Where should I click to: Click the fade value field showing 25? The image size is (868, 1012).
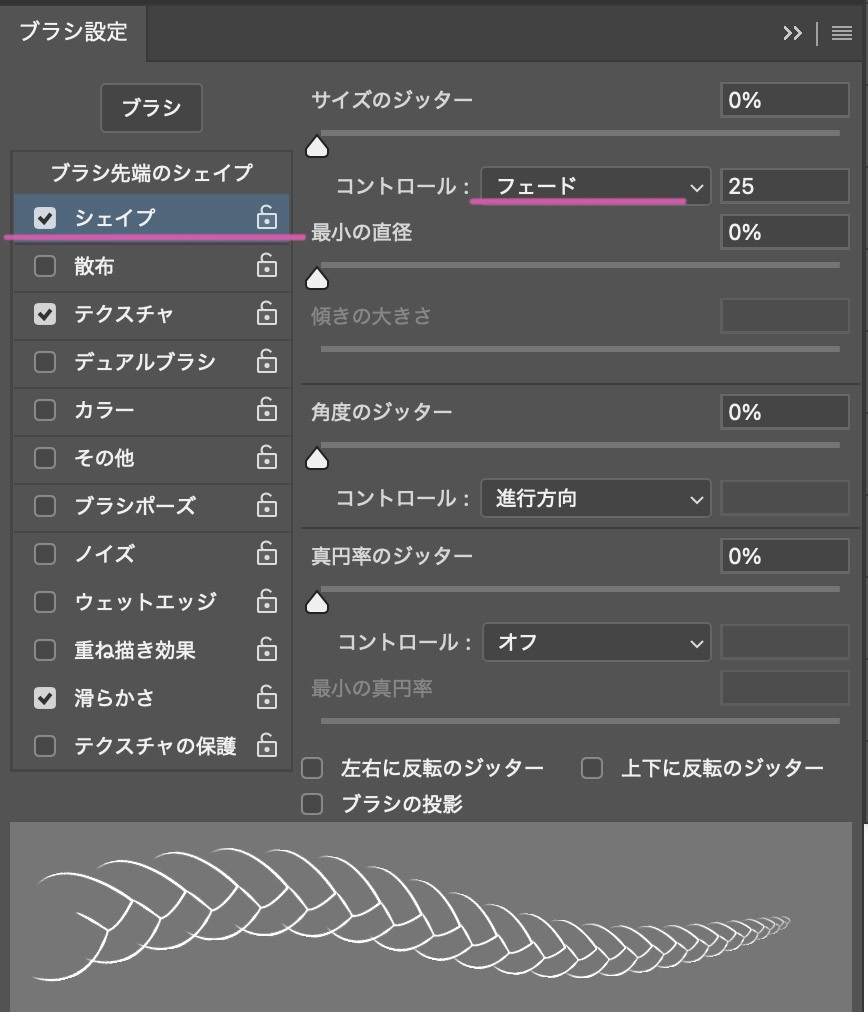tap(784, 185)
